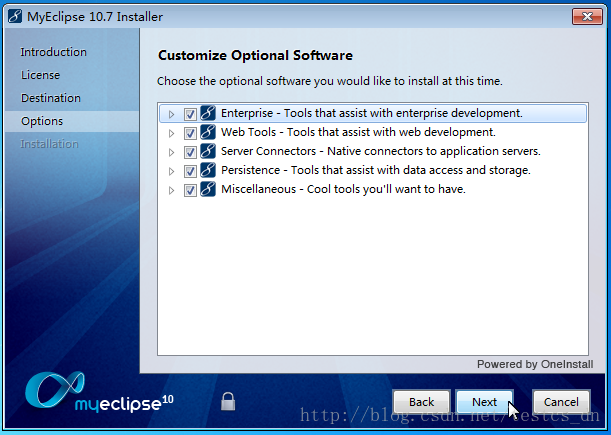The image size is (611, 435).
Task: Click the 'Customize Optional Software' heading
Action: pyautogui.click(x=255, y=55)
